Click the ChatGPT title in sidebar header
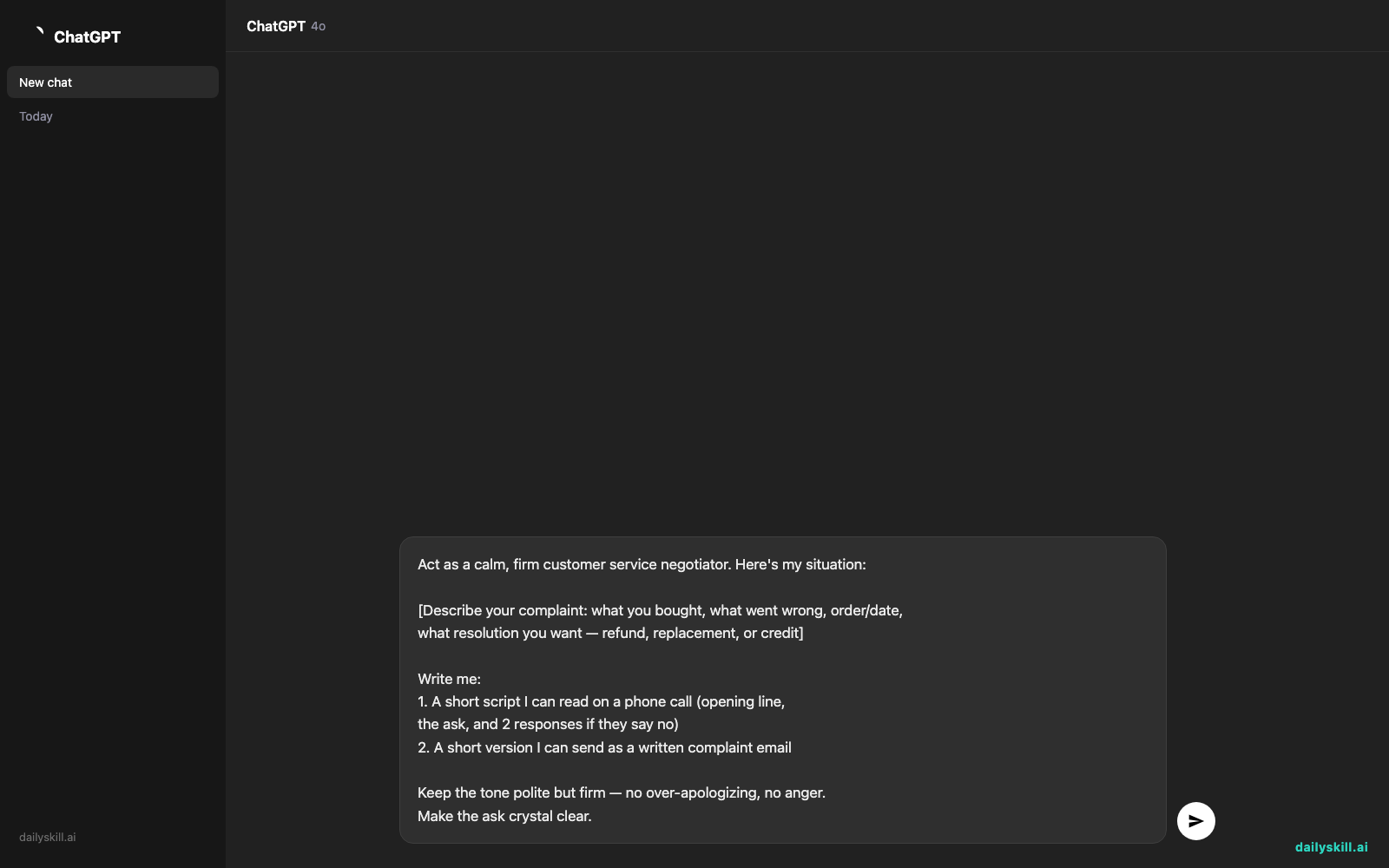Viewport: 1389px width, 868px height. pyautogui.click(x=87, y=37)
